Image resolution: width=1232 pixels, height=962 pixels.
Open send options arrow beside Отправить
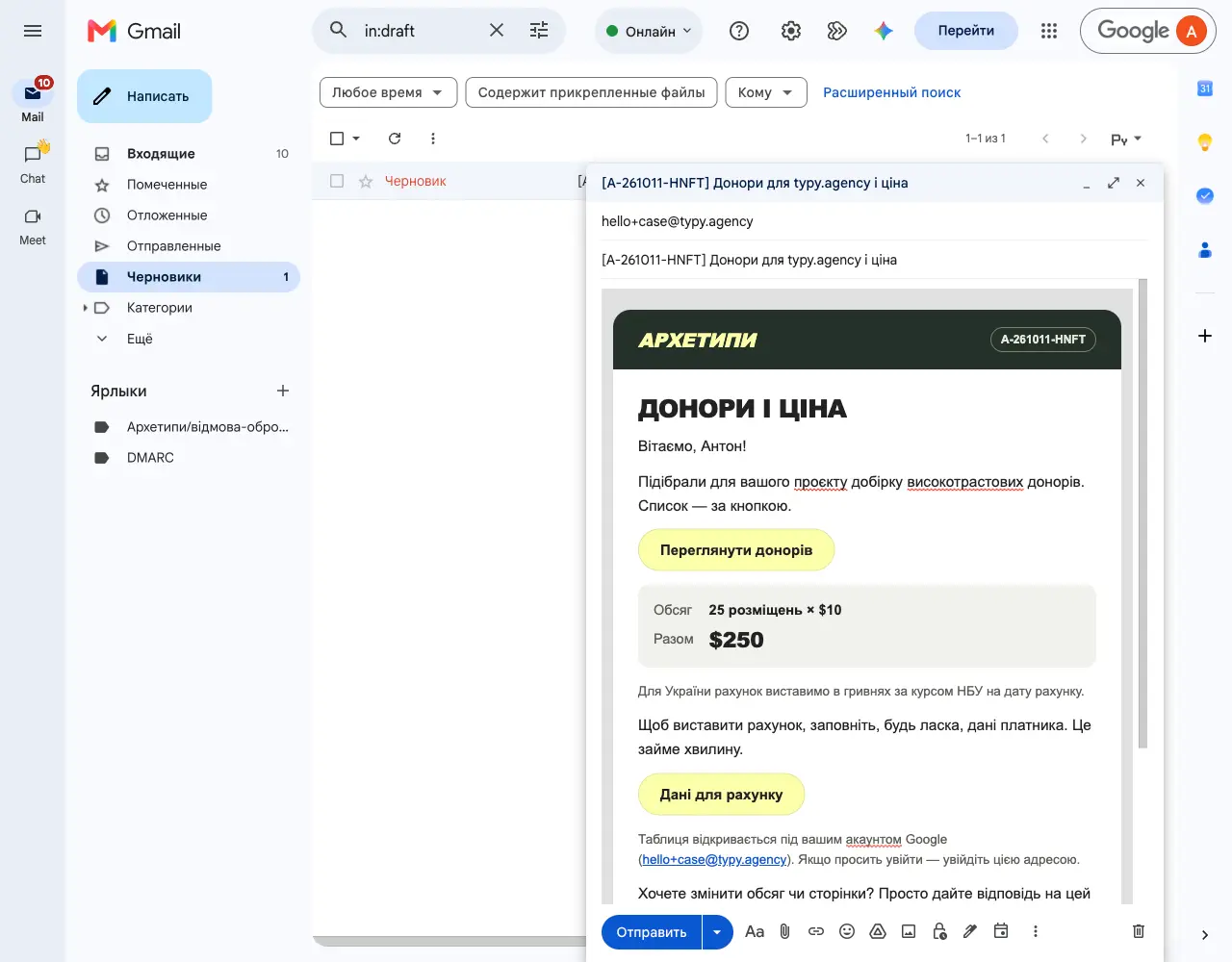tap(717, 931)
